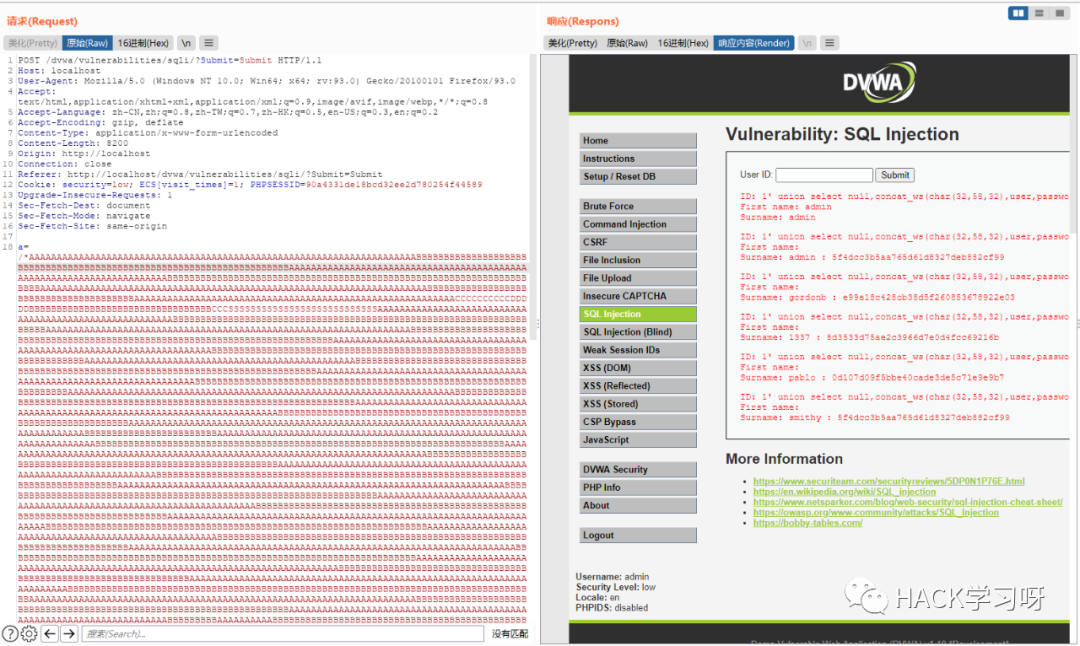Click the POST request first line
This screenshot has width=1080, height=646.
click(169, 61)
